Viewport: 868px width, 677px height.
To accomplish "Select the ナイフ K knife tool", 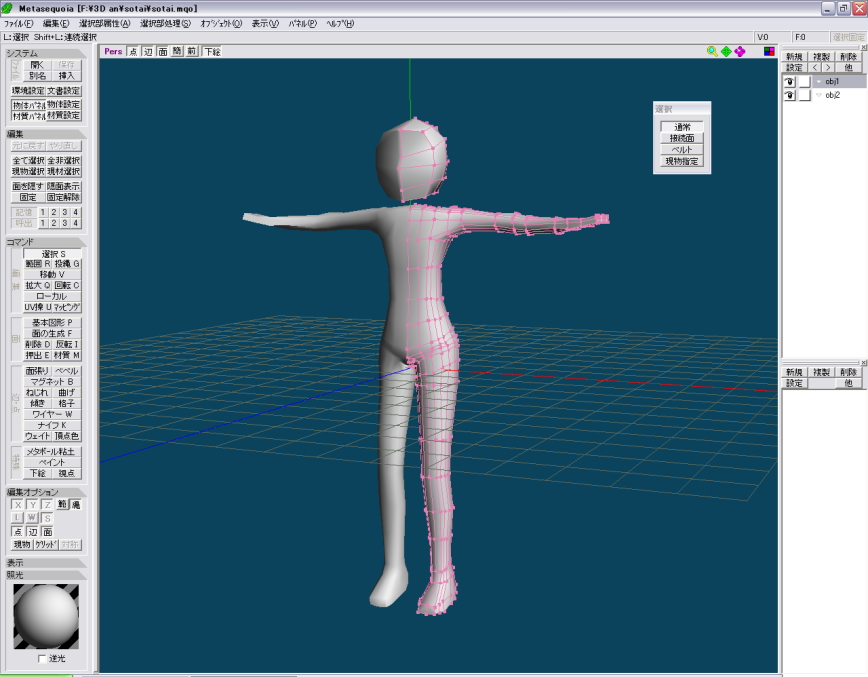I will point(53,425).
